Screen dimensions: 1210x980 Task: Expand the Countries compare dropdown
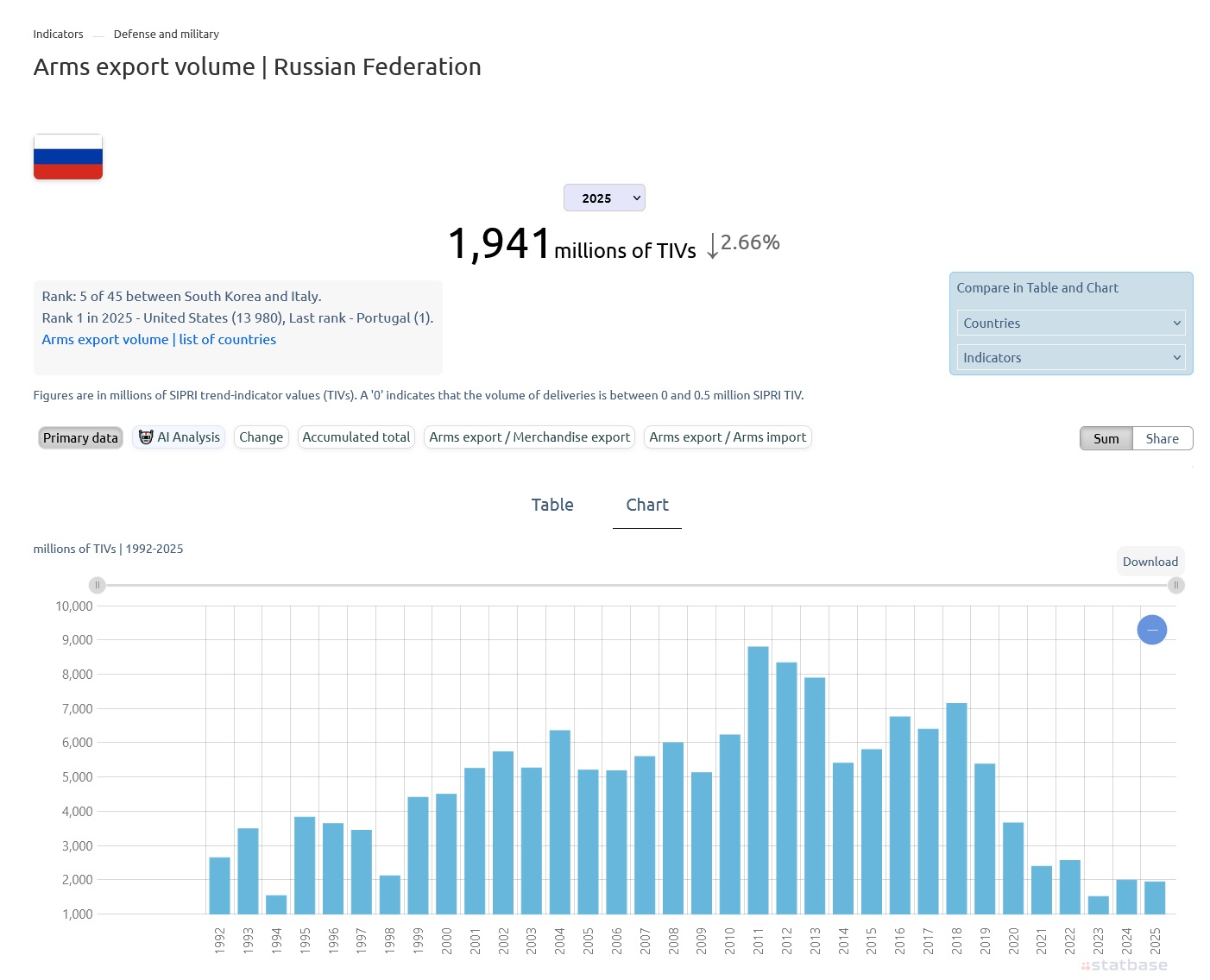(x=1071, y=323)
